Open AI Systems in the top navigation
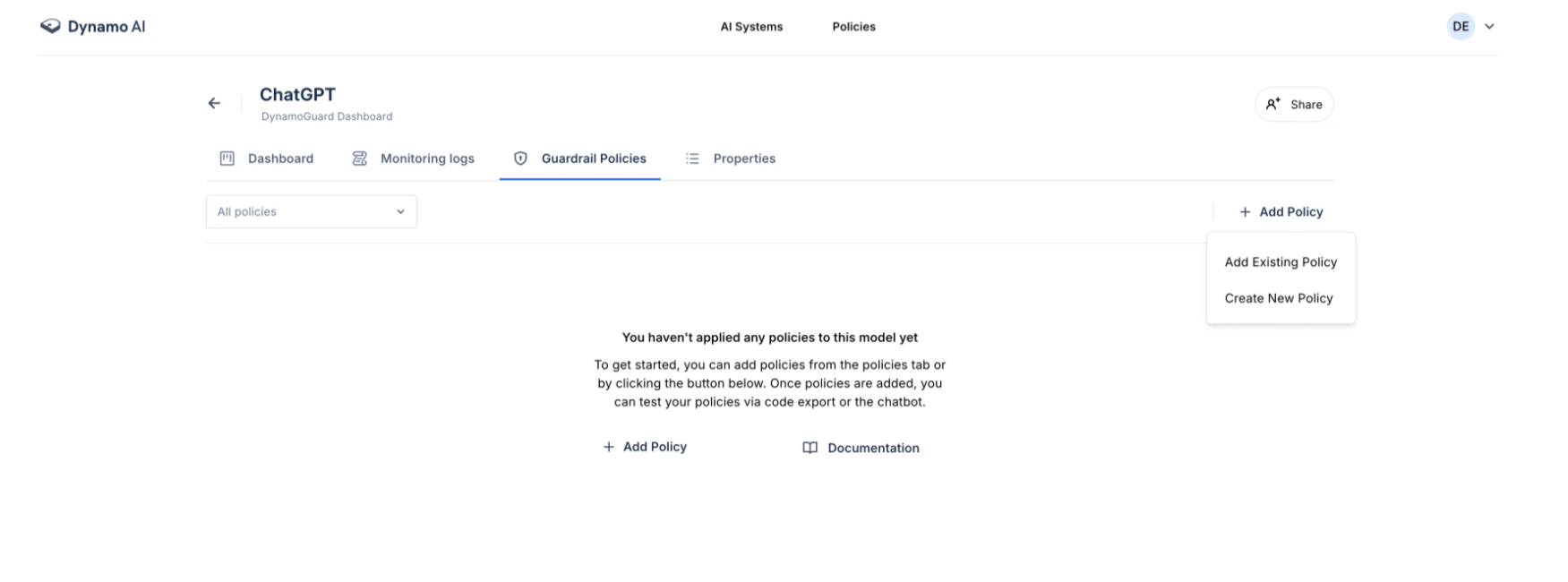This screenshot has width=1568, height=582. coord(751,27)
